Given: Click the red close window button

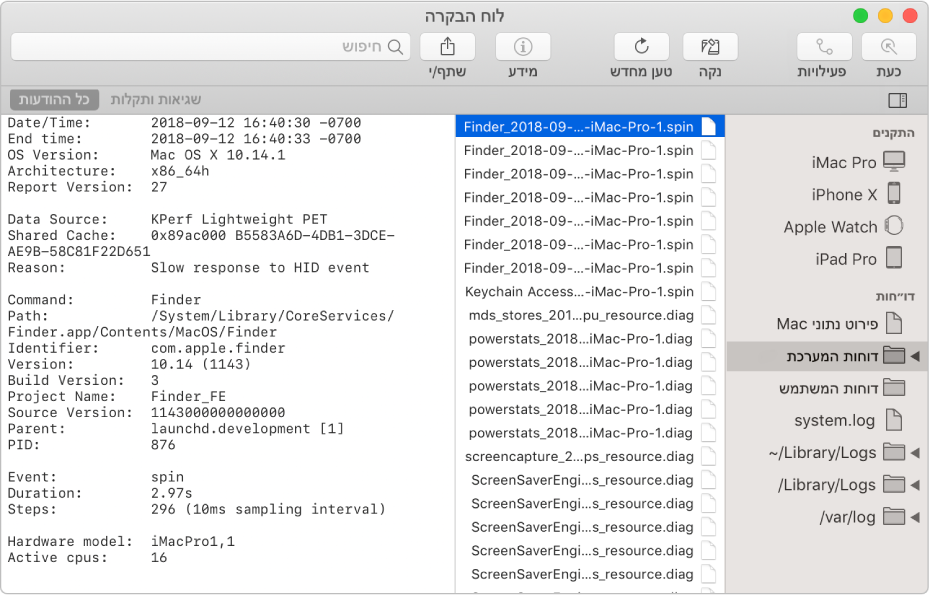Looking at the screenshot, I should point(910,16).
